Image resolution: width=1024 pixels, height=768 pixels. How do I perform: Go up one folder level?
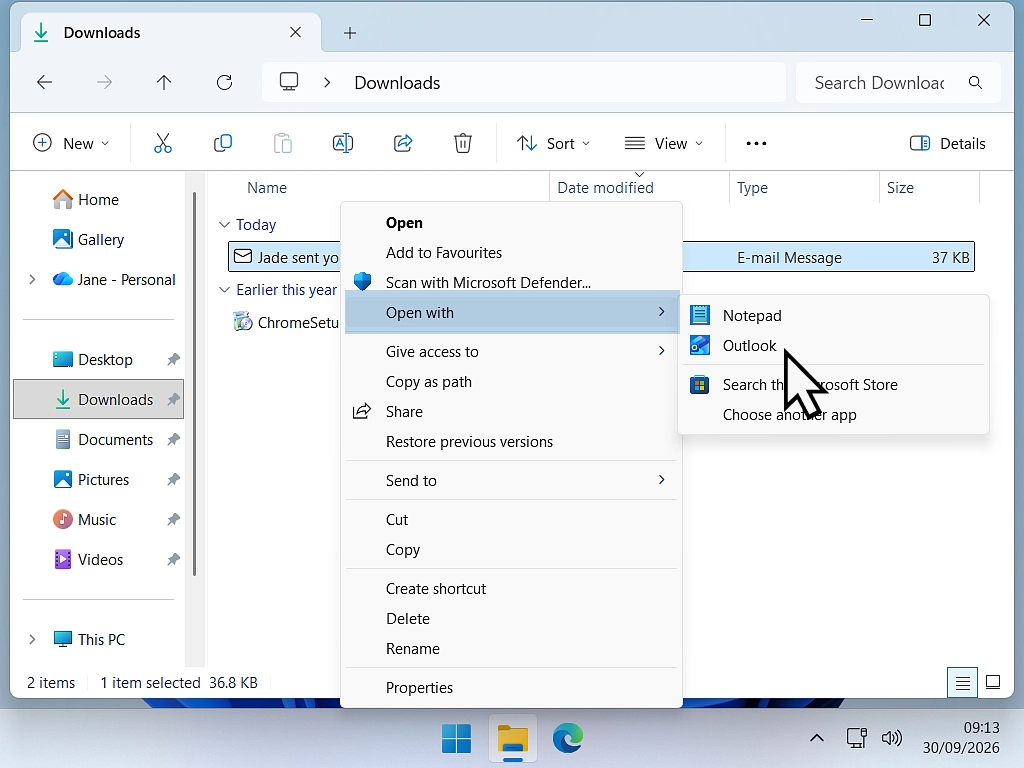[164, 82]
